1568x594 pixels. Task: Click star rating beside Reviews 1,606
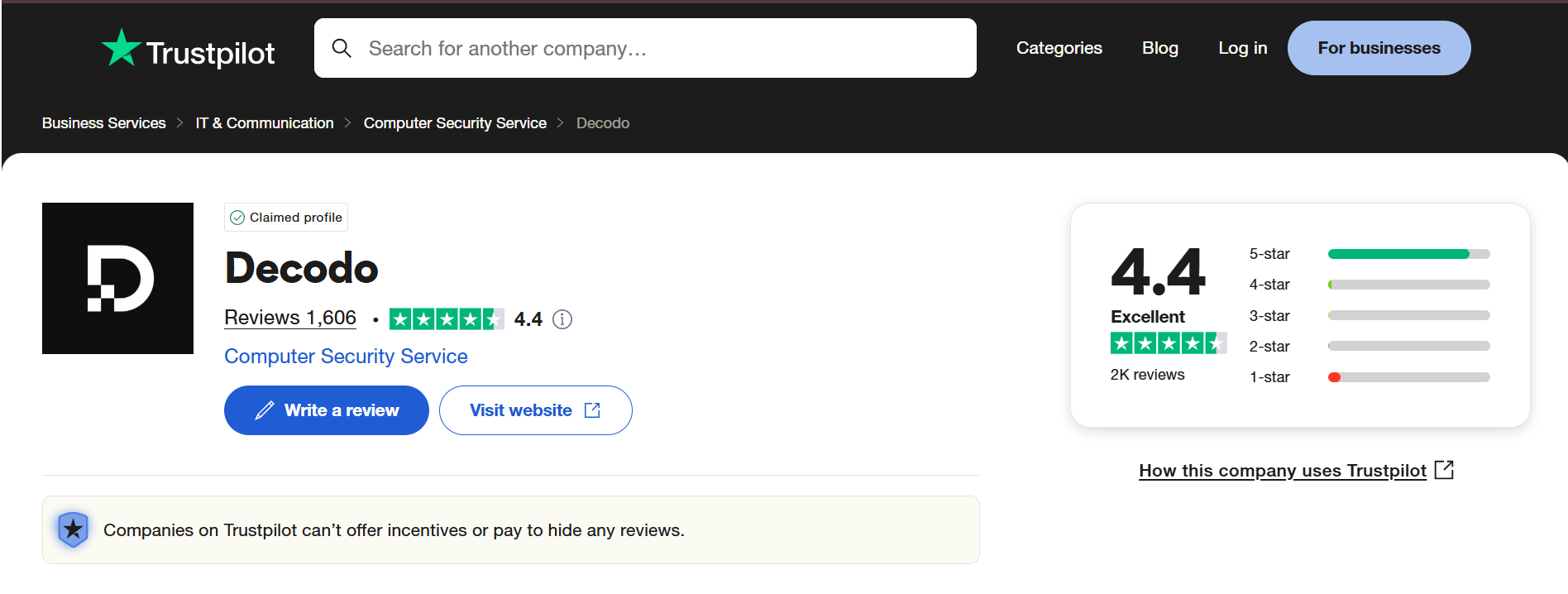click(447, 319)
